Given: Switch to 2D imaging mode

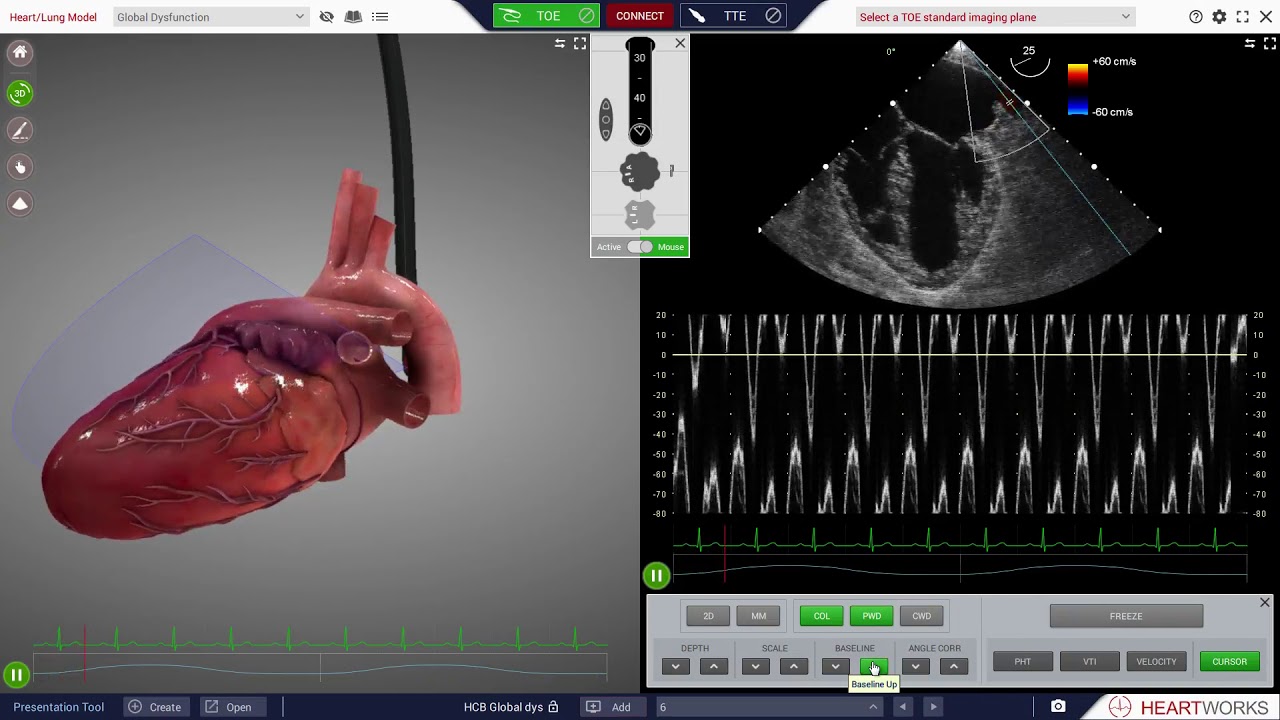Looking at the screenshot, I should pos(708,616).
